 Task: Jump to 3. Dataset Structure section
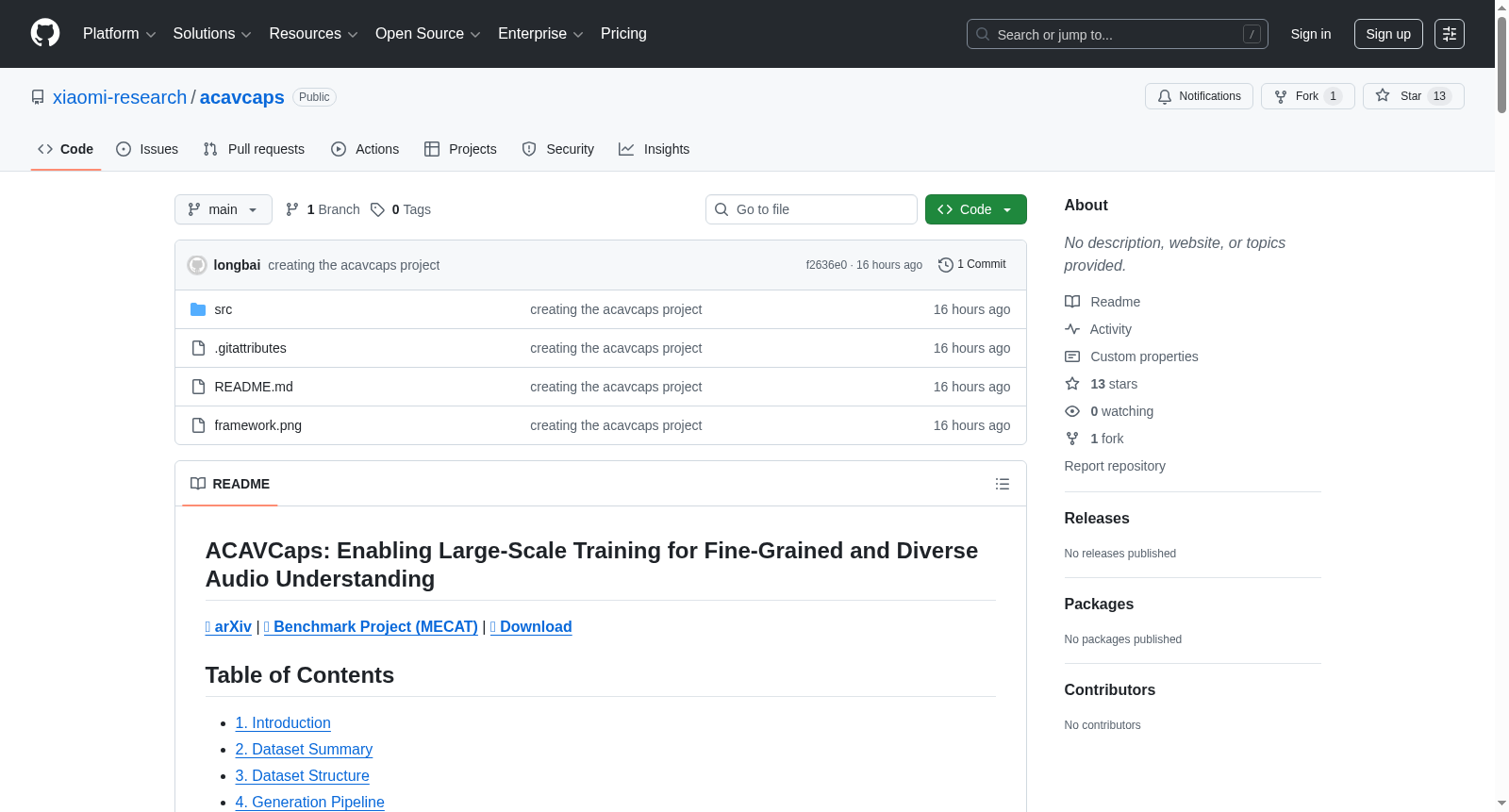(x=303, y=776)
